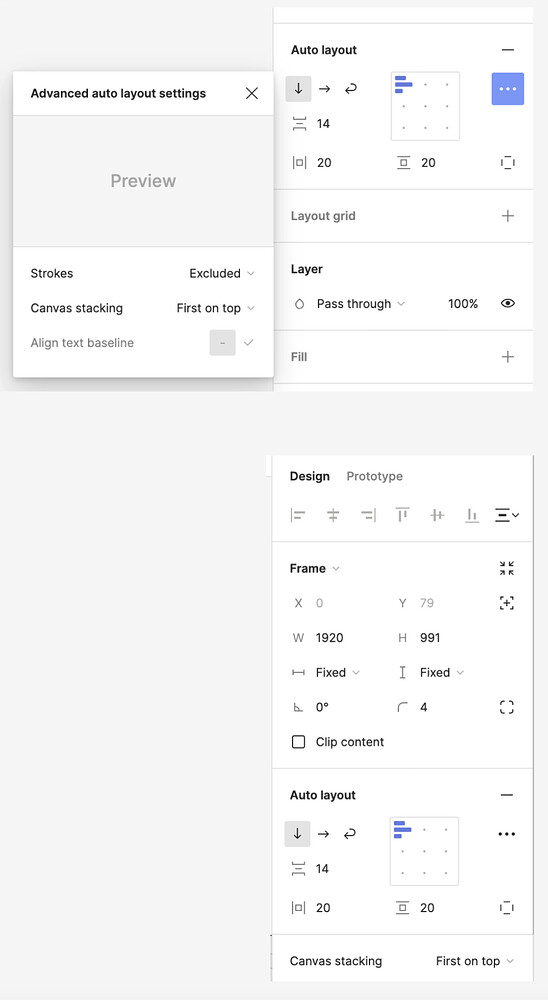Open Canvas stacking dropdown in advanced settings
Viewport: 548px width, 1000px height.
click(x=216, y=308)
